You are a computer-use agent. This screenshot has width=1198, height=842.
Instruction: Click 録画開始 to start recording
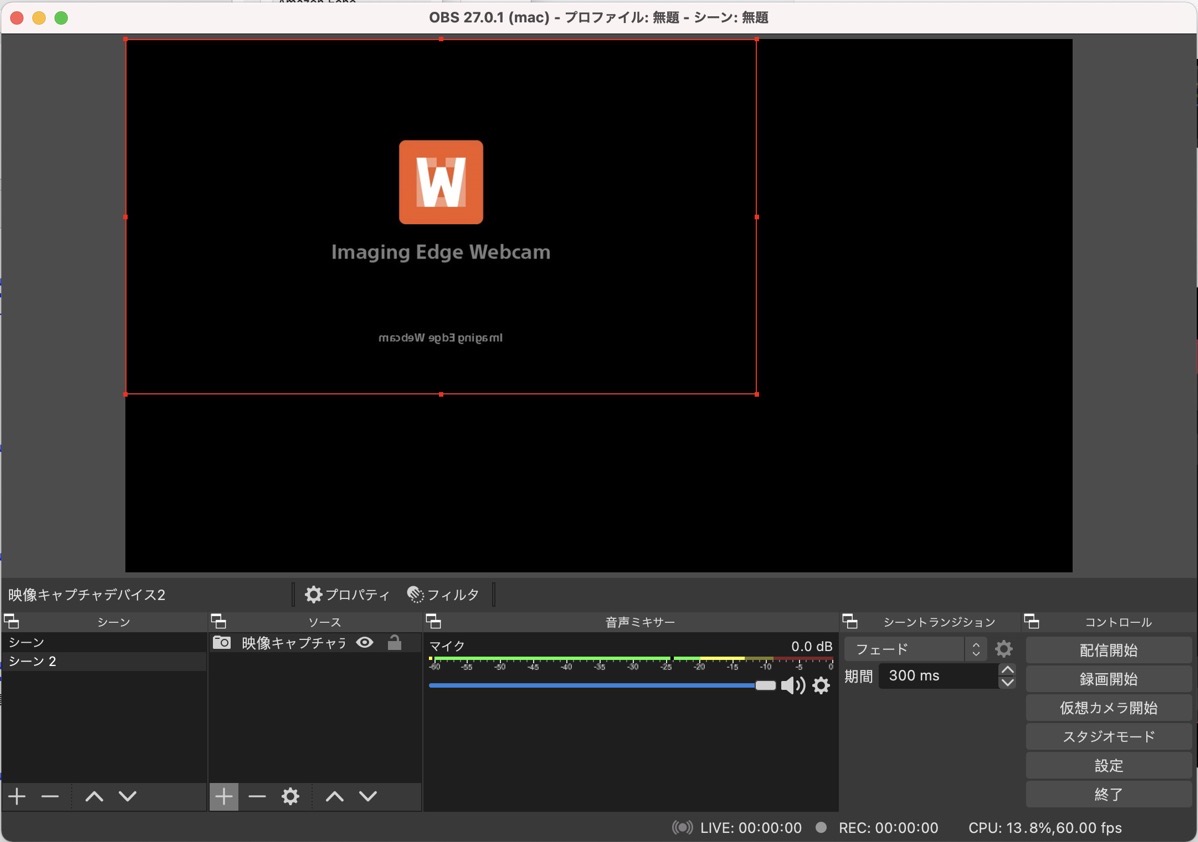[1109, 679]
